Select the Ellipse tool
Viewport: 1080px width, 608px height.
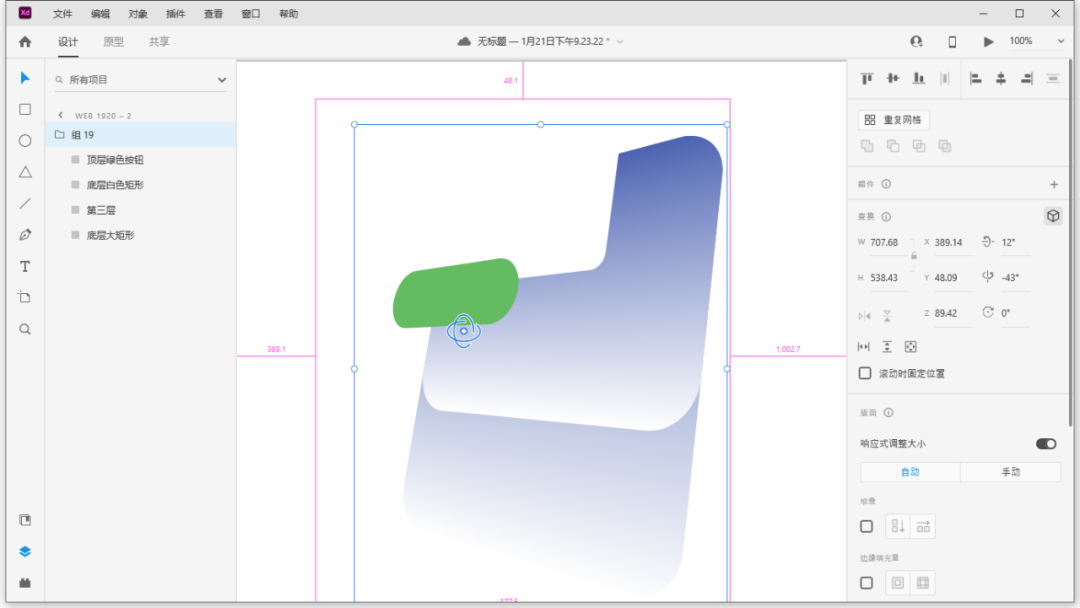click(25, 141)
